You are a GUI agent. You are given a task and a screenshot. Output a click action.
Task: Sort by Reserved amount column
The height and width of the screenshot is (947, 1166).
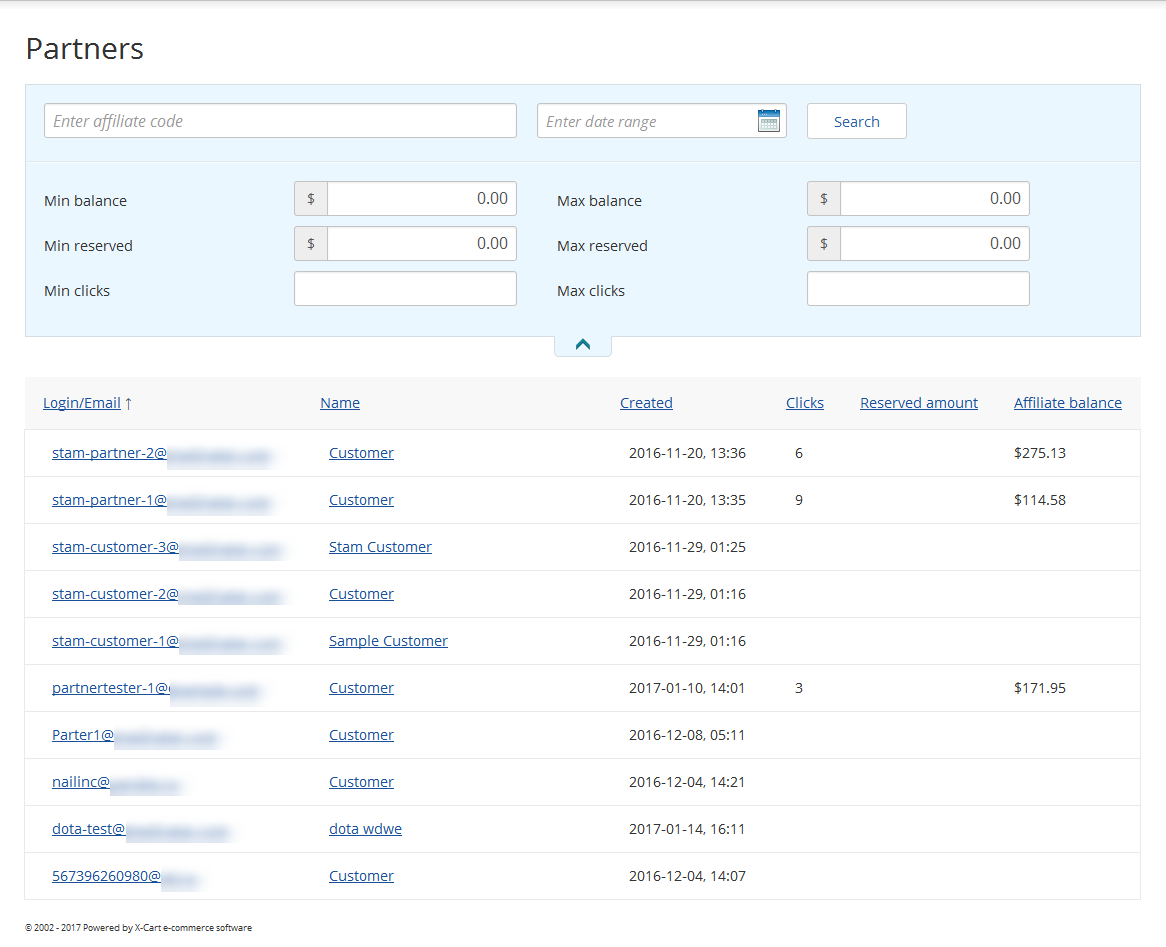(919, 403)
